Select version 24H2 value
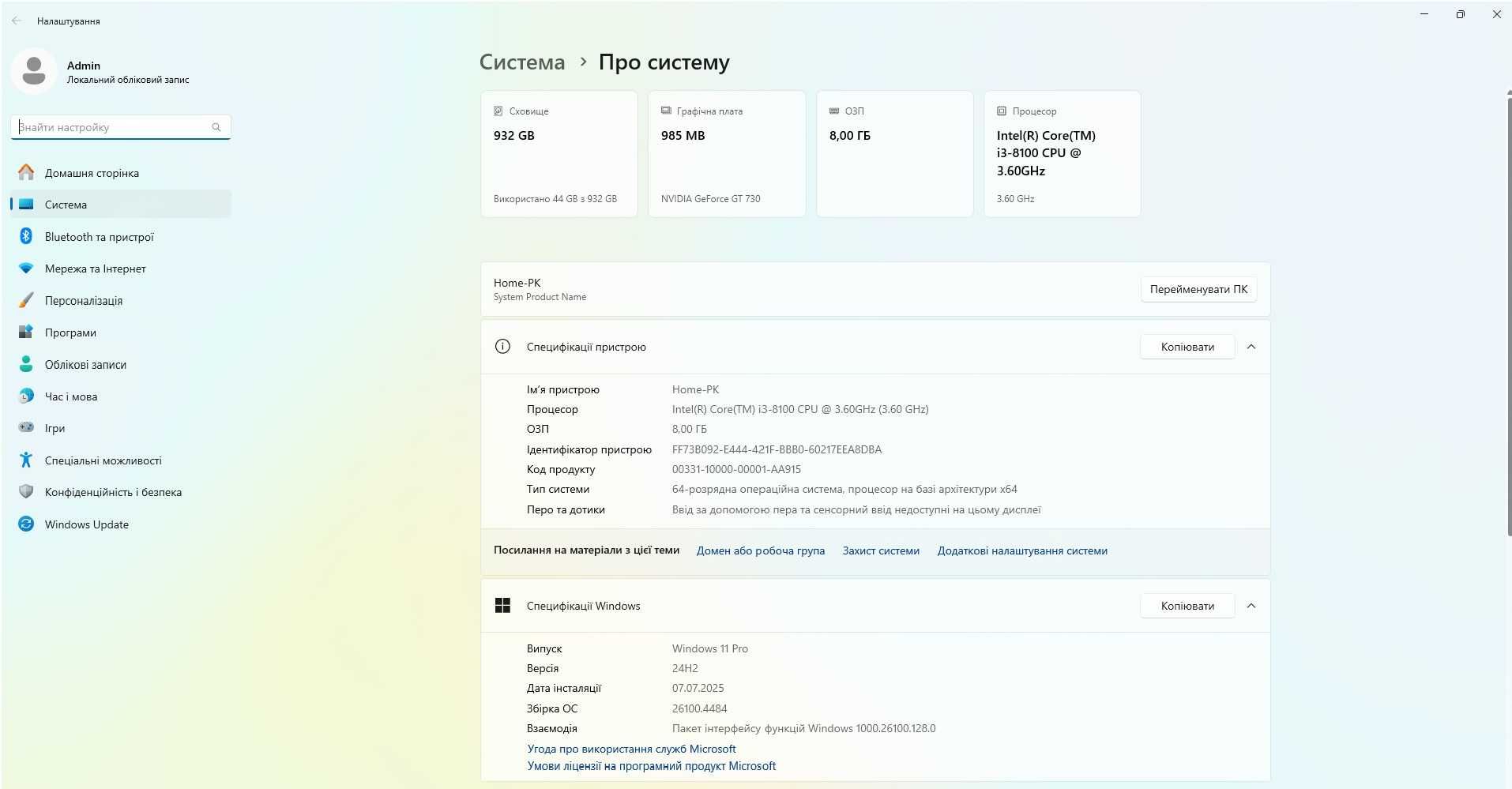 click(685, 668)
